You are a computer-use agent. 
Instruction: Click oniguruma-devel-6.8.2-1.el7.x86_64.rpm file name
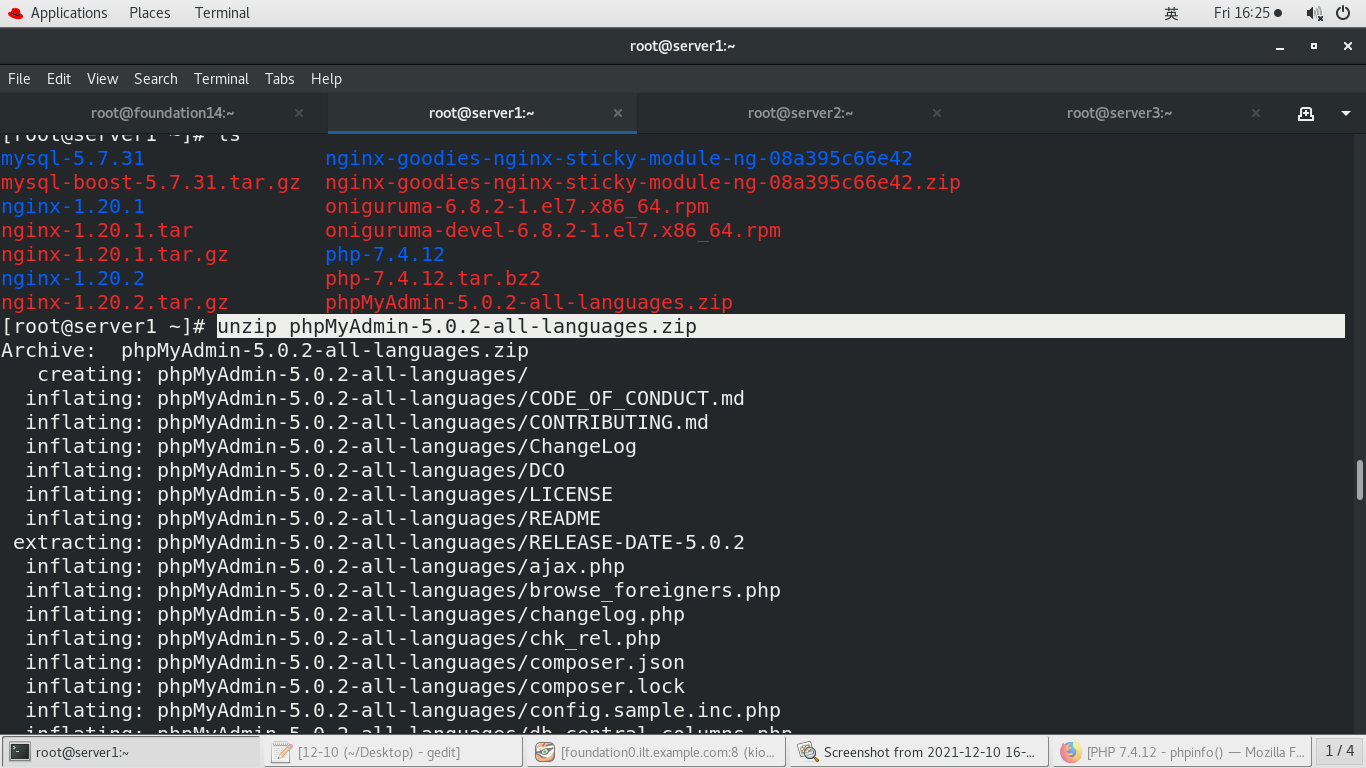(x=553, y=230)
